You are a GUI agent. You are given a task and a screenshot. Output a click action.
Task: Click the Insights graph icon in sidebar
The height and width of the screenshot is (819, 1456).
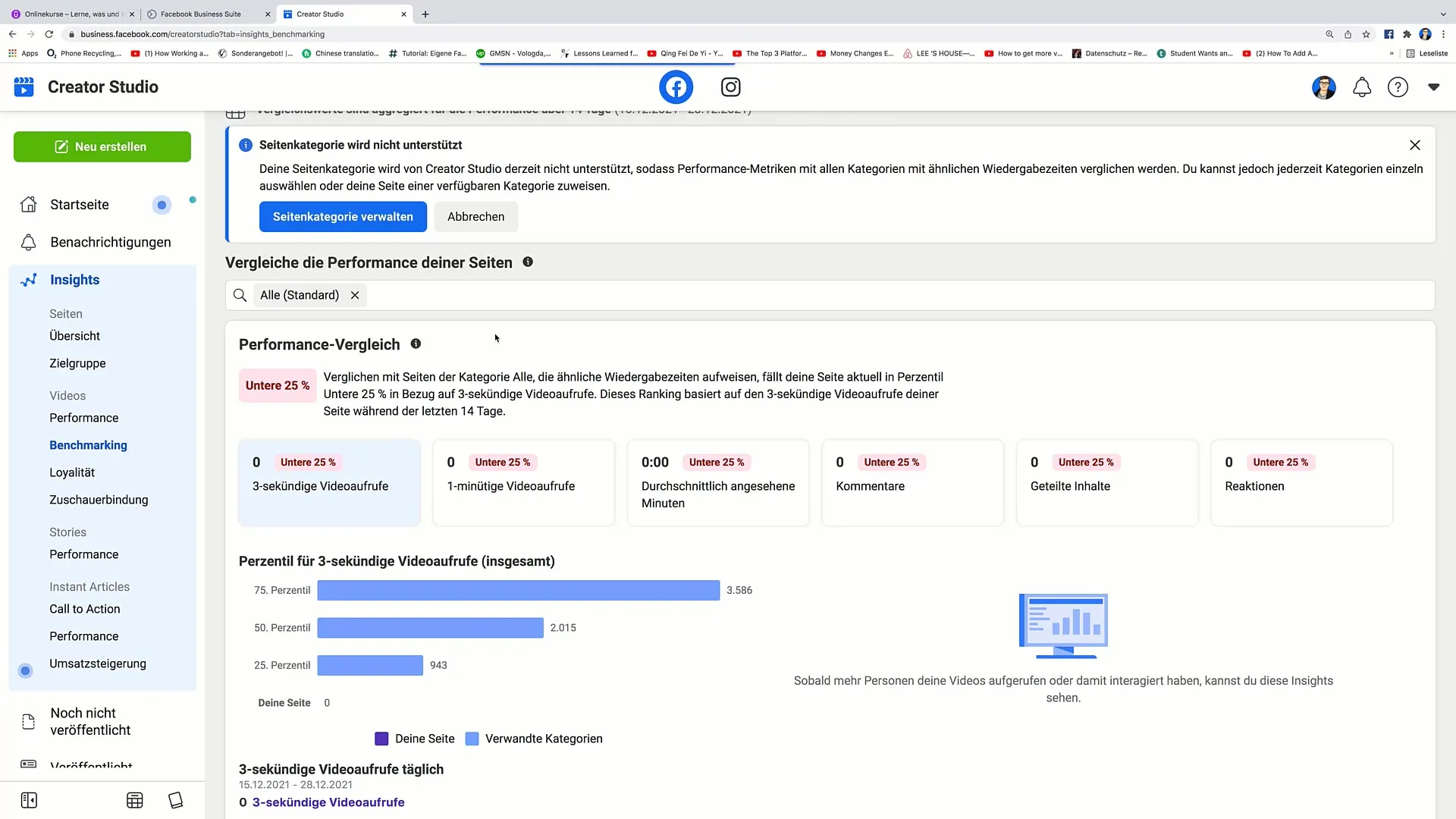29,279
